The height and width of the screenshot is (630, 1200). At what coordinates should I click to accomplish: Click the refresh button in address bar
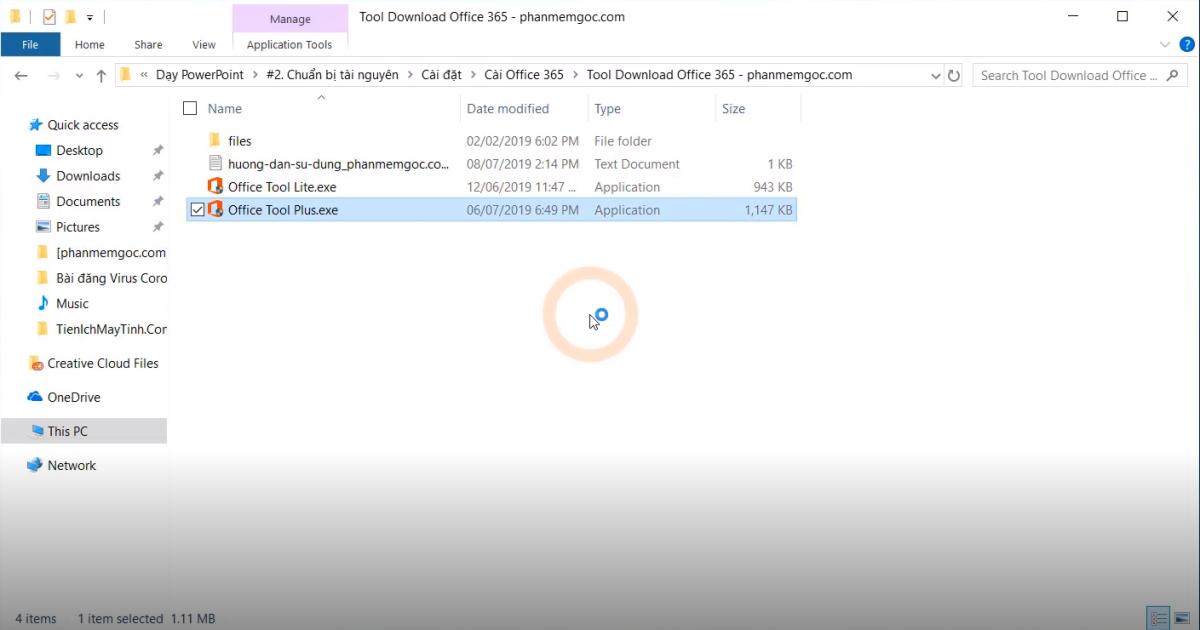point(953,75)
